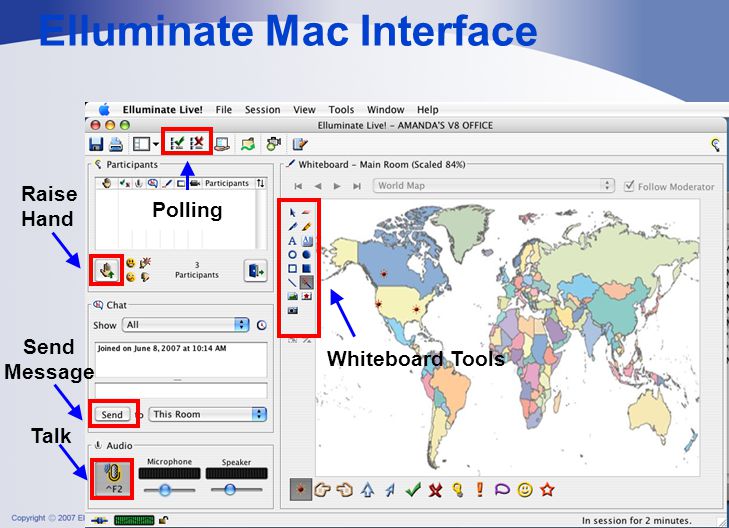Open the chat Show All dropdown
This screenshot has width=729, height=528.
point(186,324)
